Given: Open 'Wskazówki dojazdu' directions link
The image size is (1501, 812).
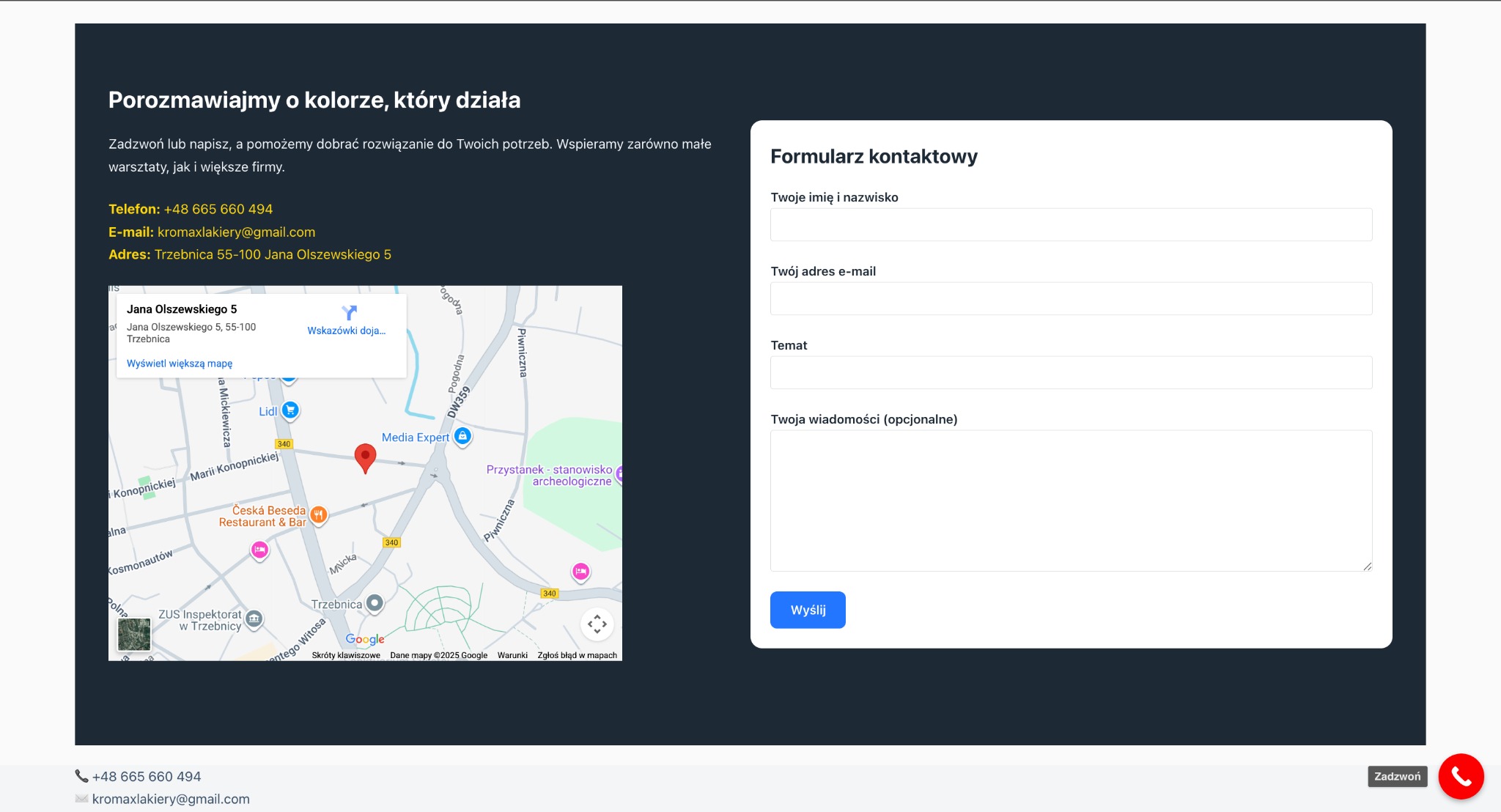Looking at the screenshot, I should pos(346,331).
